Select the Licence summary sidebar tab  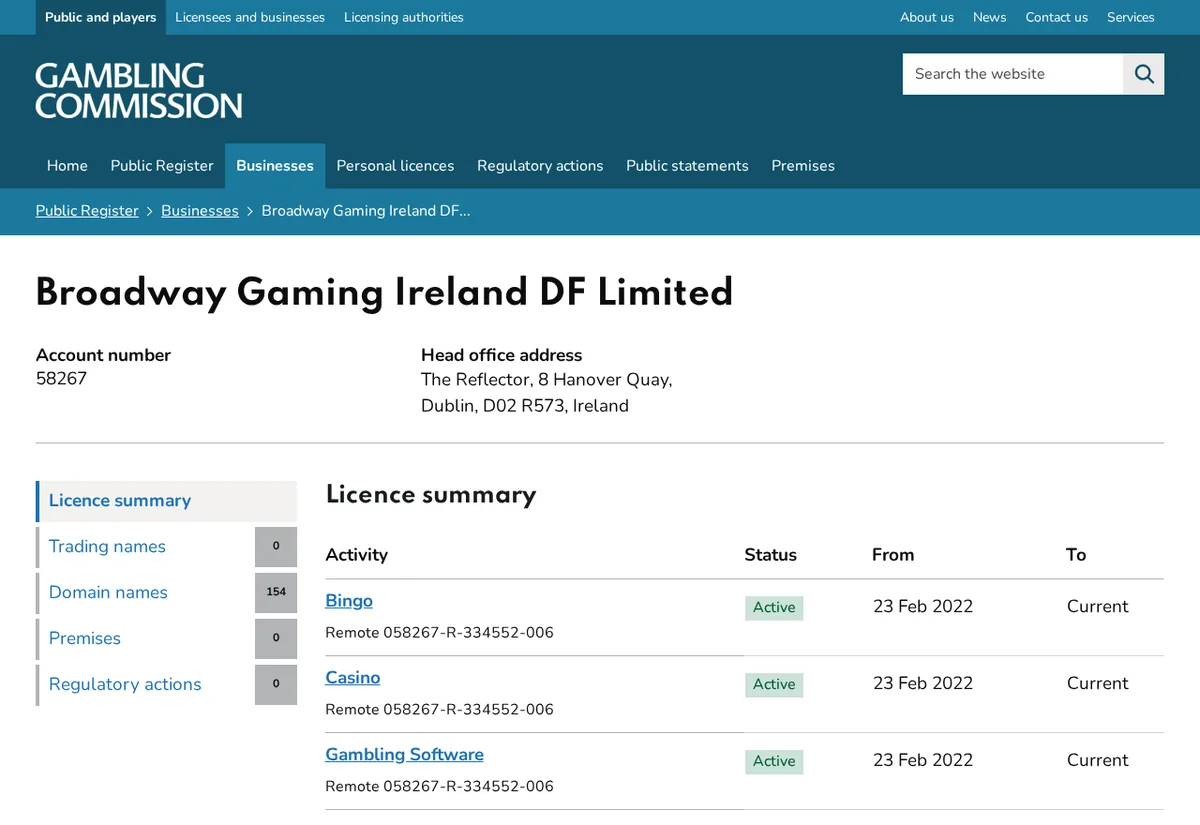pos(167,501)
